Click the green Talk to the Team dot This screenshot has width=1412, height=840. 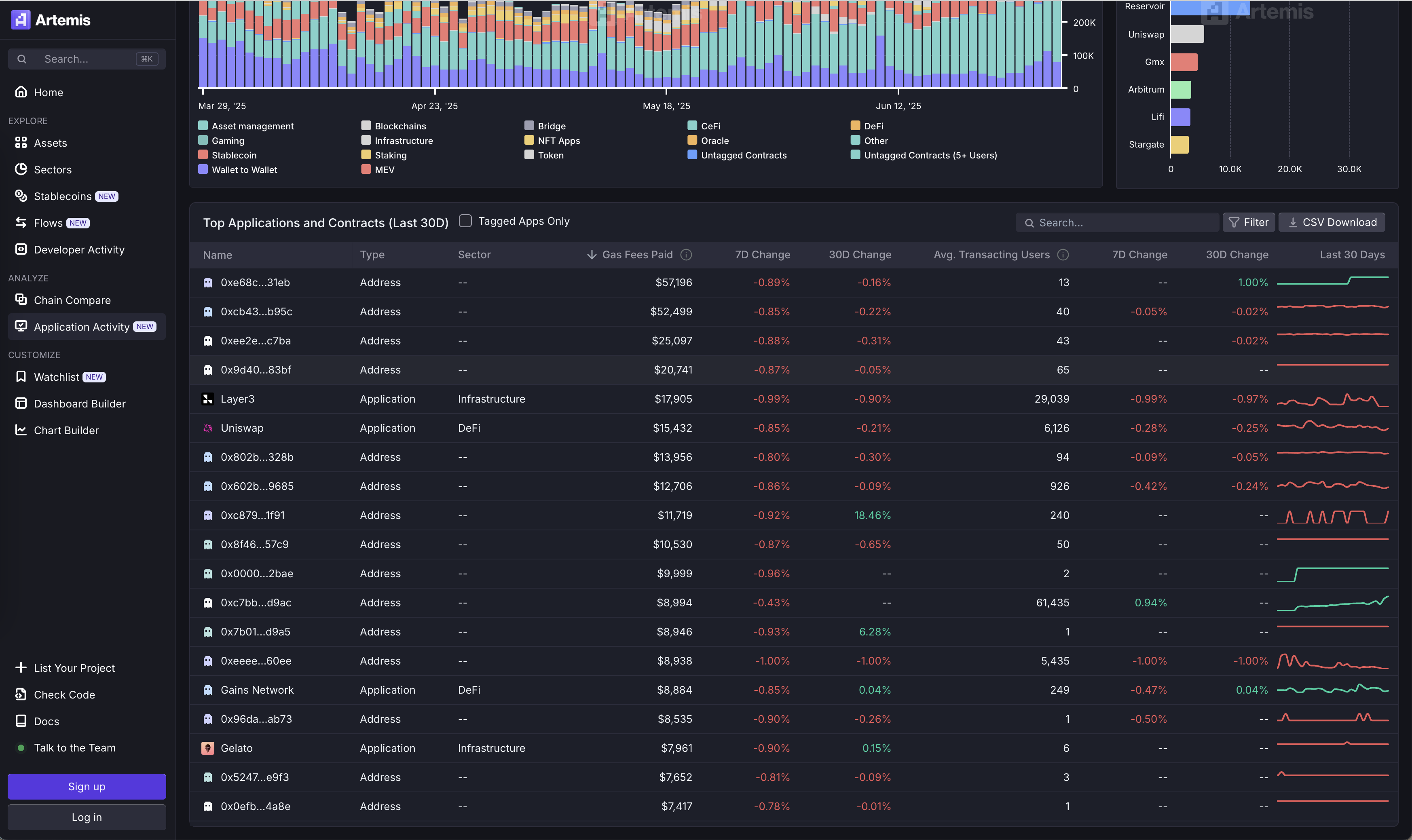click(21, 748)
